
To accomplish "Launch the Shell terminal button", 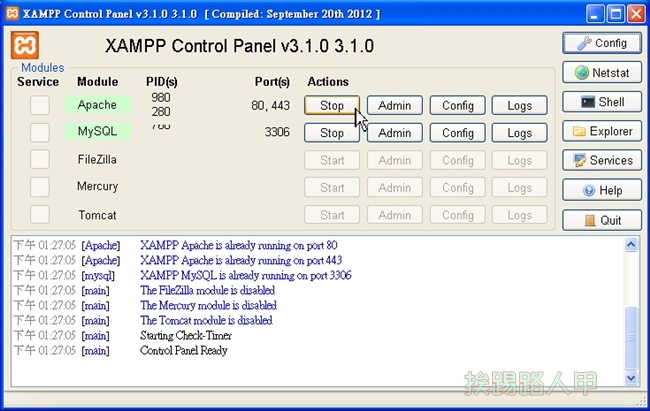I will 602,102.
